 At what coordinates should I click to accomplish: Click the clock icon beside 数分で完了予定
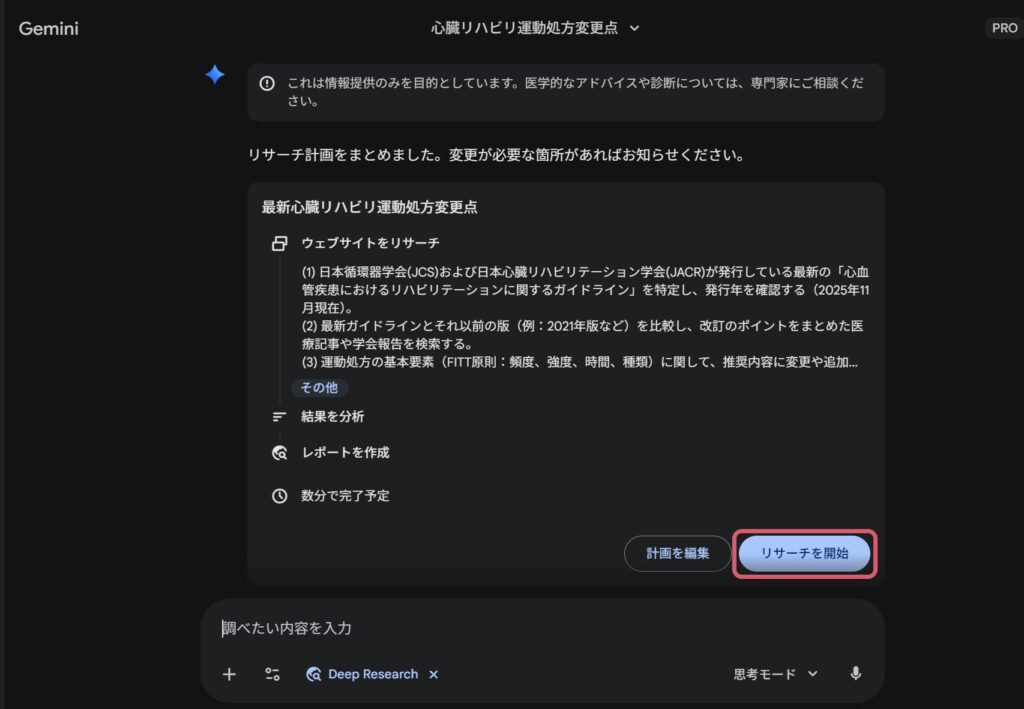280,496
